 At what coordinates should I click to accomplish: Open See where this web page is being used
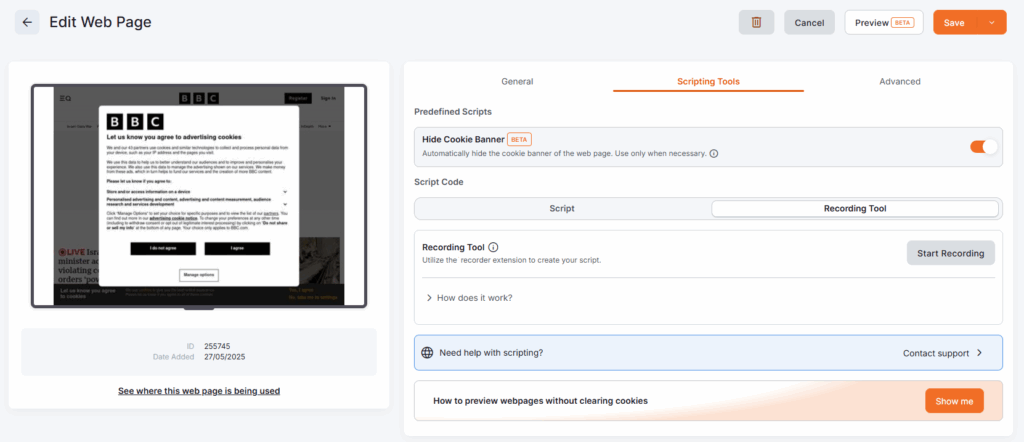point(199,391)
